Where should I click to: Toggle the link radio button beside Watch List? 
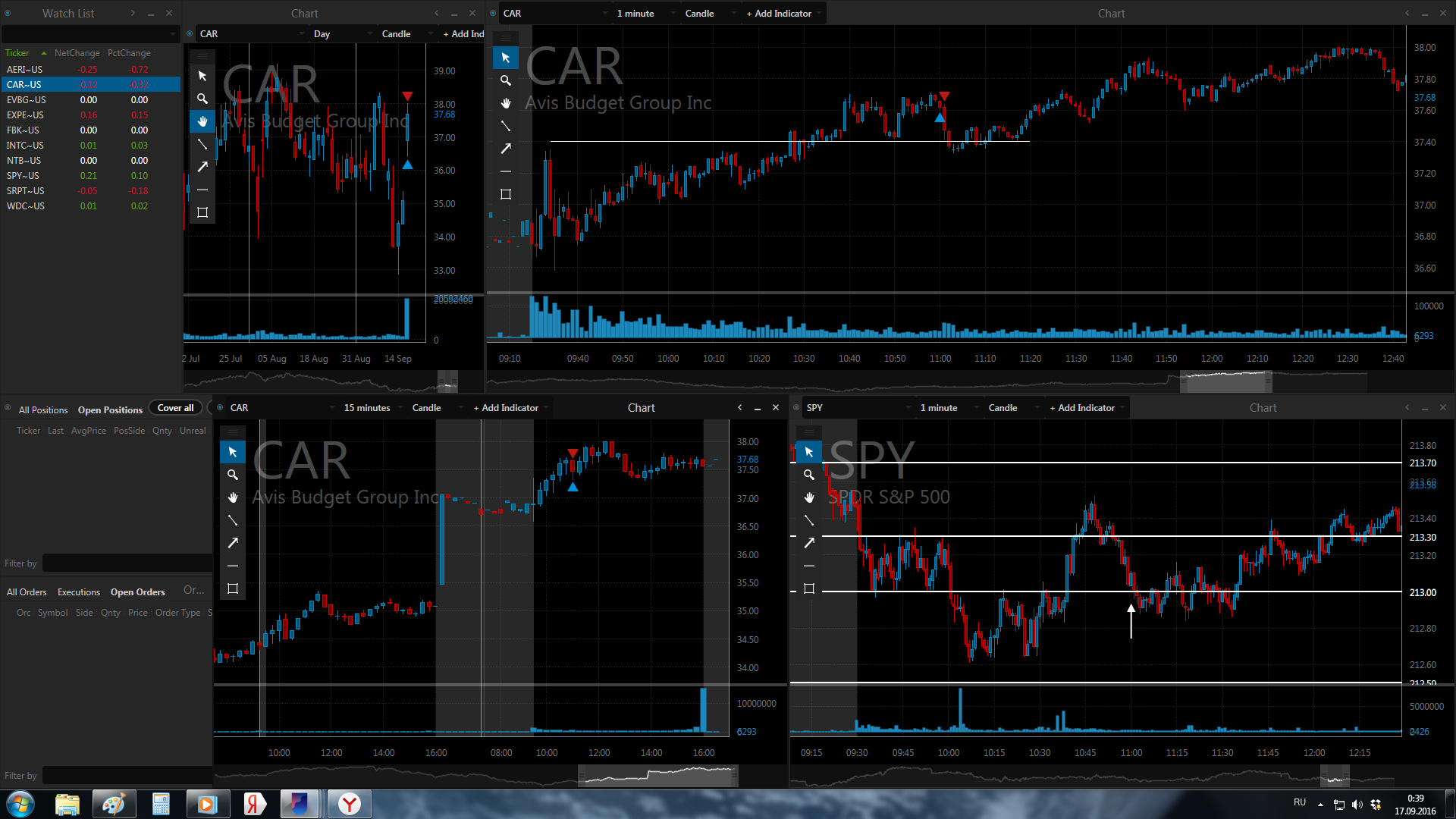[x=8, y=13]
